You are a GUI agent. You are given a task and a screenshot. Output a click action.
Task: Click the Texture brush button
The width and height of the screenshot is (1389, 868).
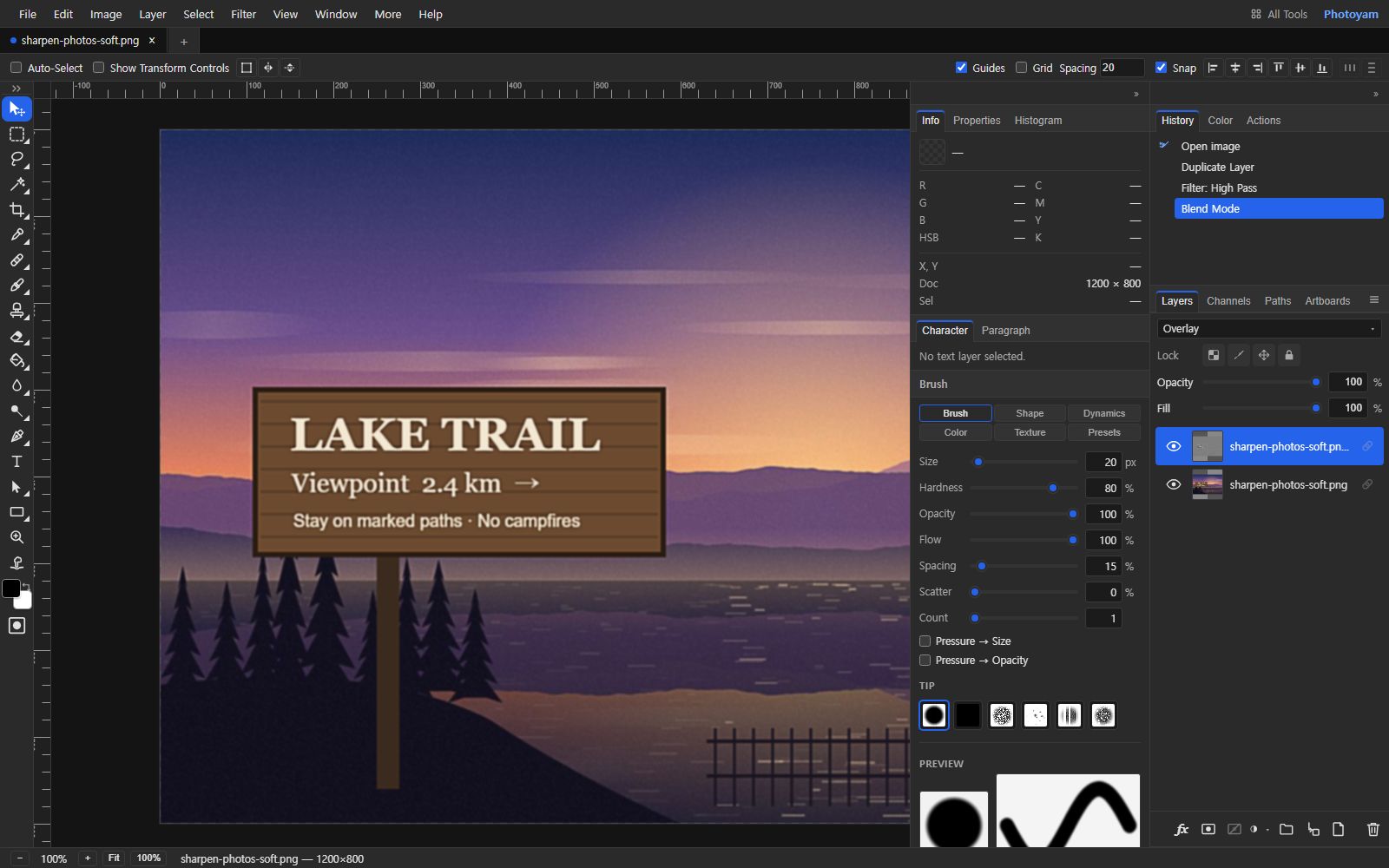click(x=1030, y=432)
